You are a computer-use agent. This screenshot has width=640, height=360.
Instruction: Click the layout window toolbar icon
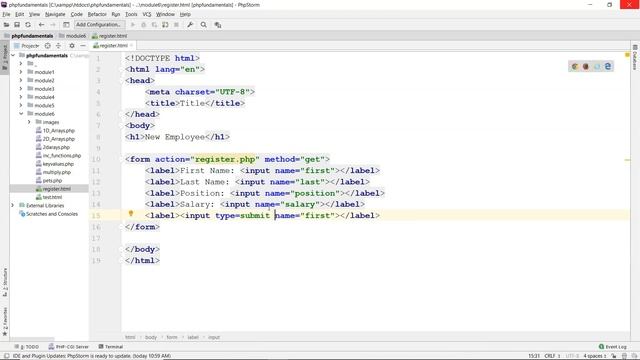pyautogui.click(x=66, y=25)
